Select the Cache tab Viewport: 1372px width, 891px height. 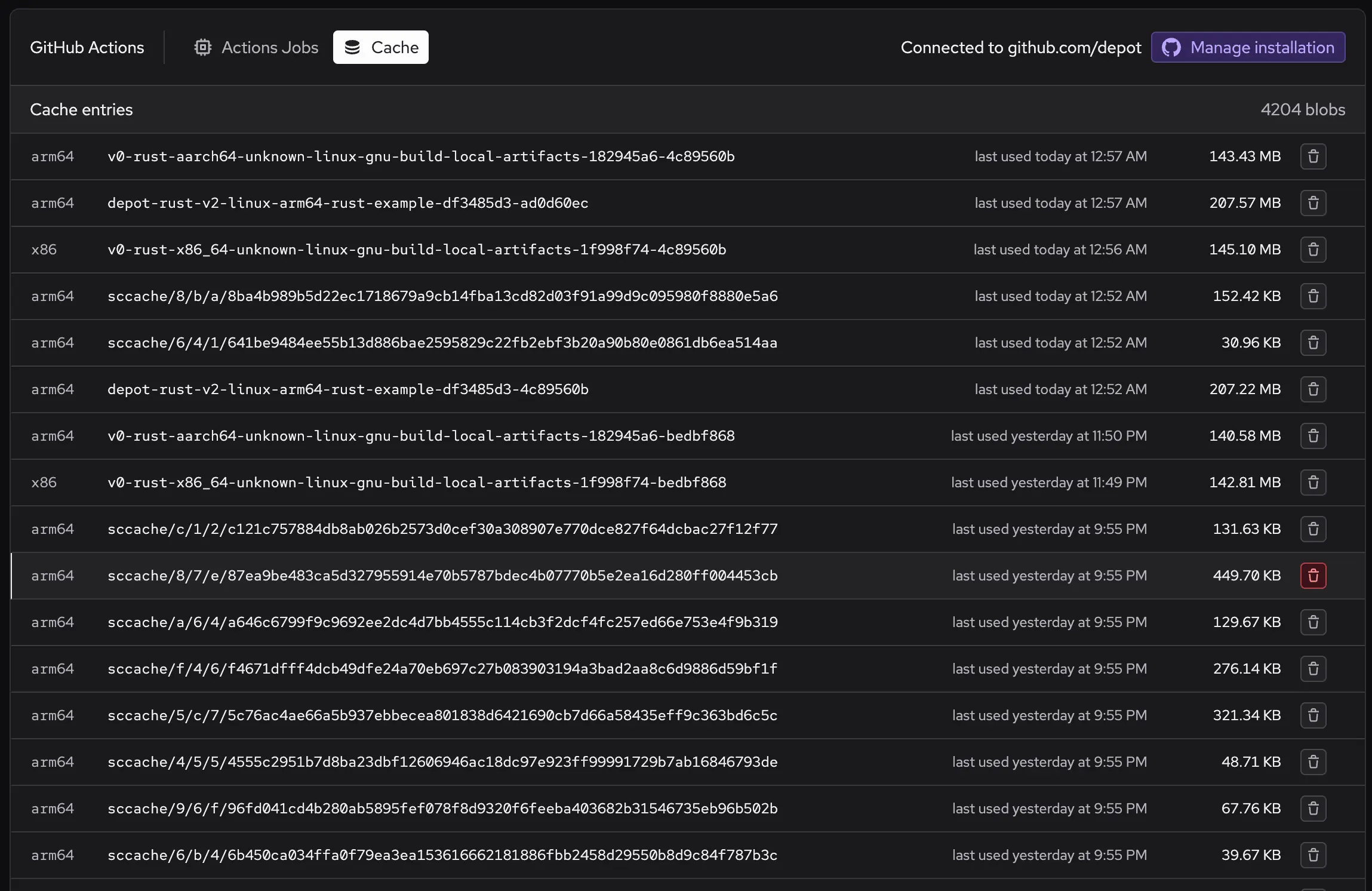381,47
